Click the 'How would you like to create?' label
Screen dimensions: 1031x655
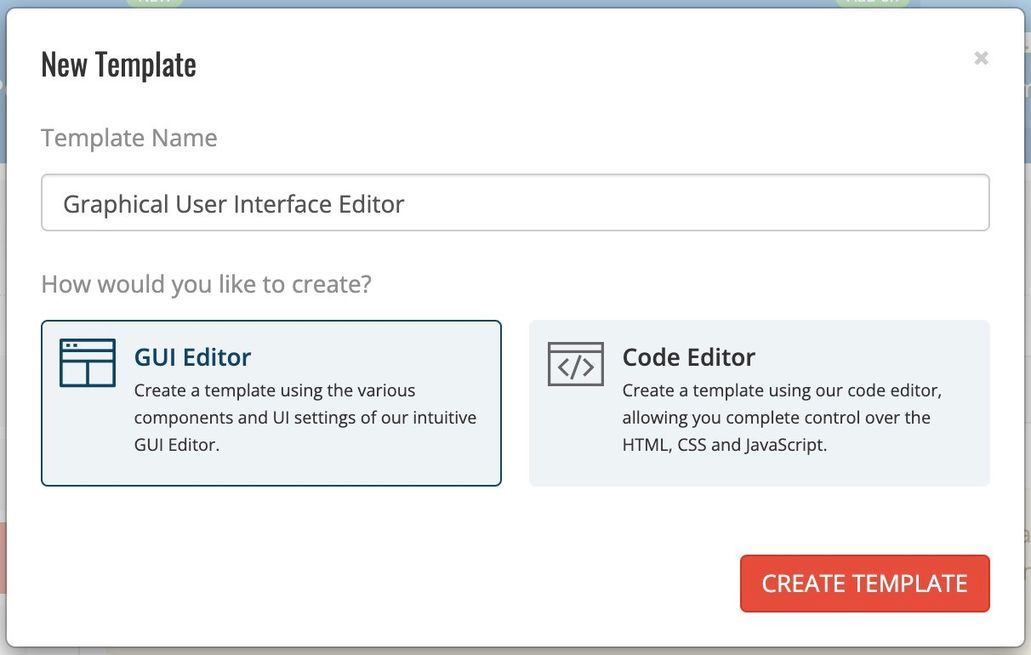pyautogui.click(x=206, y=285)
